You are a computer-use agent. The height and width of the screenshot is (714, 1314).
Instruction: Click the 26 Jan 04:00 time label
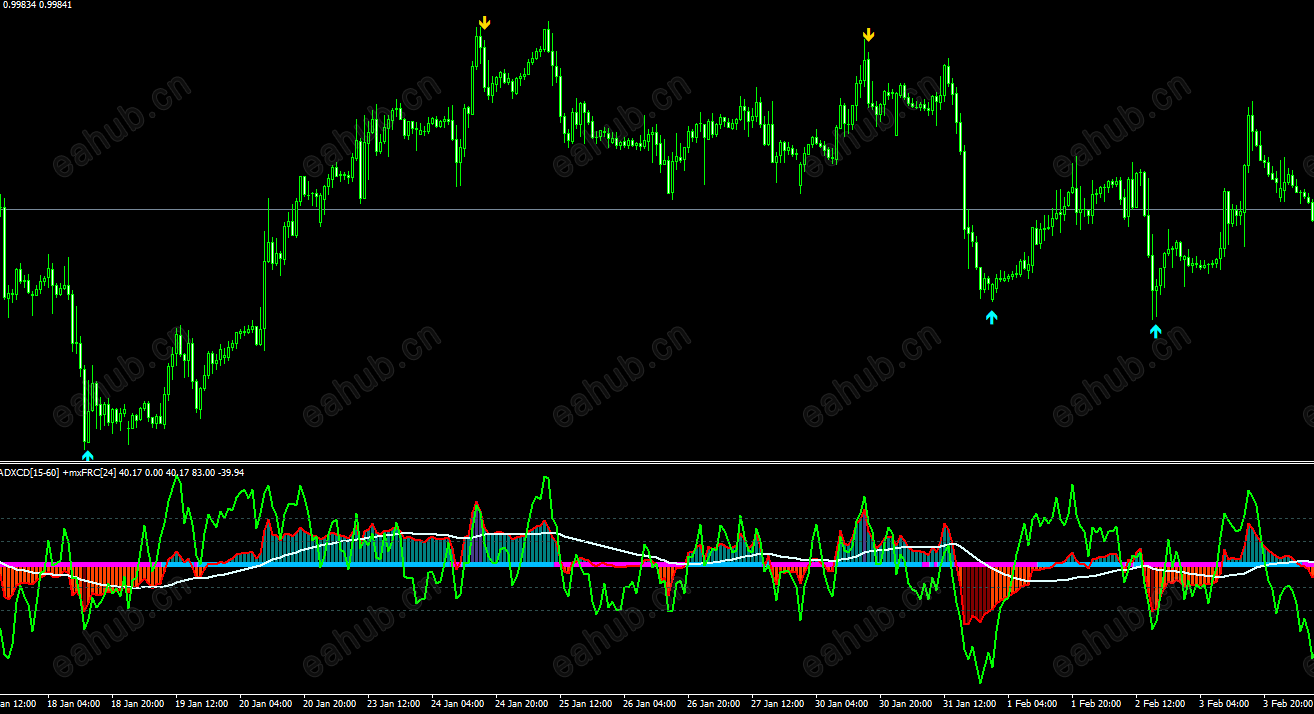click(650, 704)
